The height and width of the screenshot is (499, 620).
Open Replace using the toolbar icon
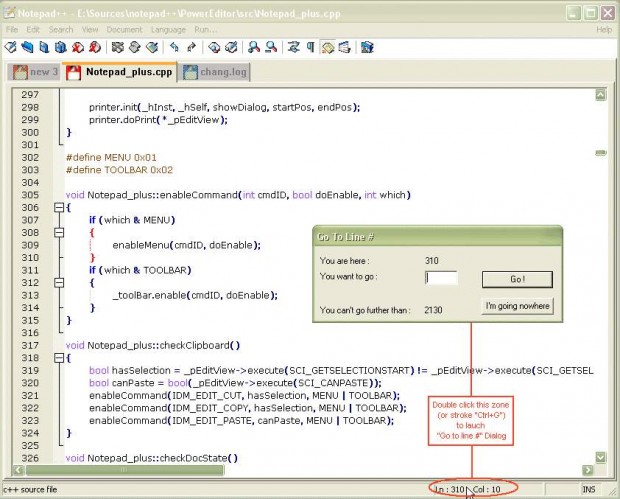click(231, 47)
